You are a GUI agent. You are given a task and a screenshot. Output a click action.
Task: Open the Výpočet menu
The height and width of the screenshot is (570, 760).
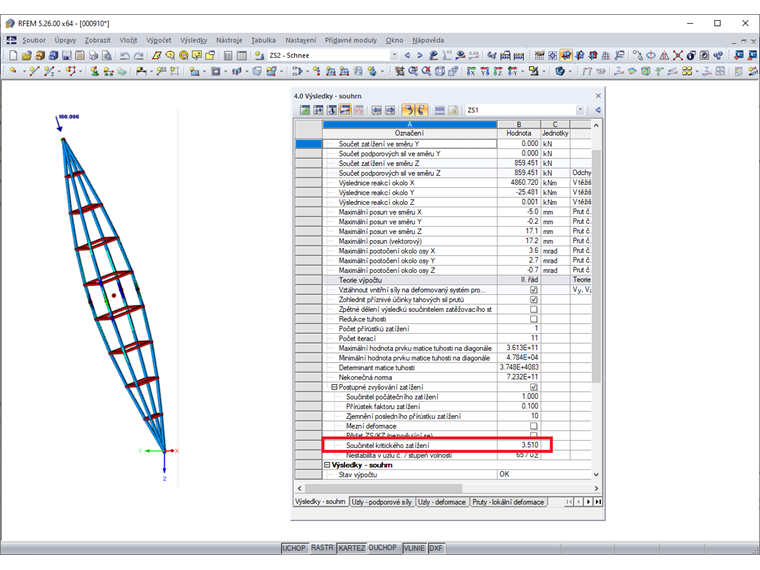(158, 40)
